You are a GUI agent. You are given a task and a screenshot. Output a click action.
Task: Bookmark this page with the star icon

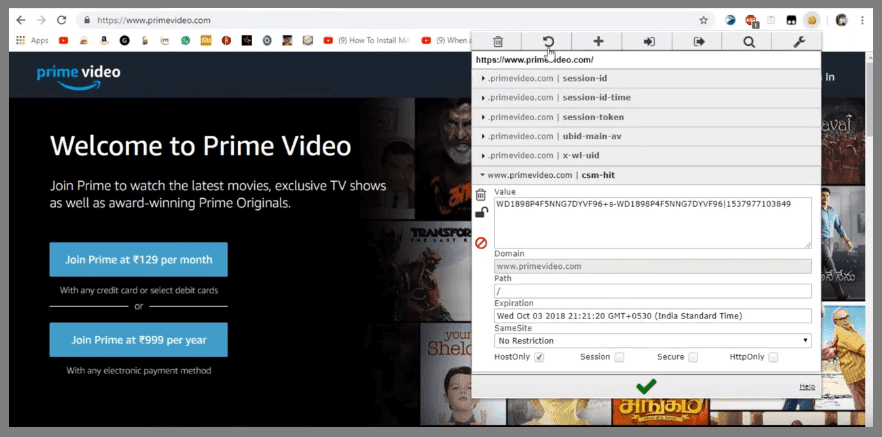point(703,20)
